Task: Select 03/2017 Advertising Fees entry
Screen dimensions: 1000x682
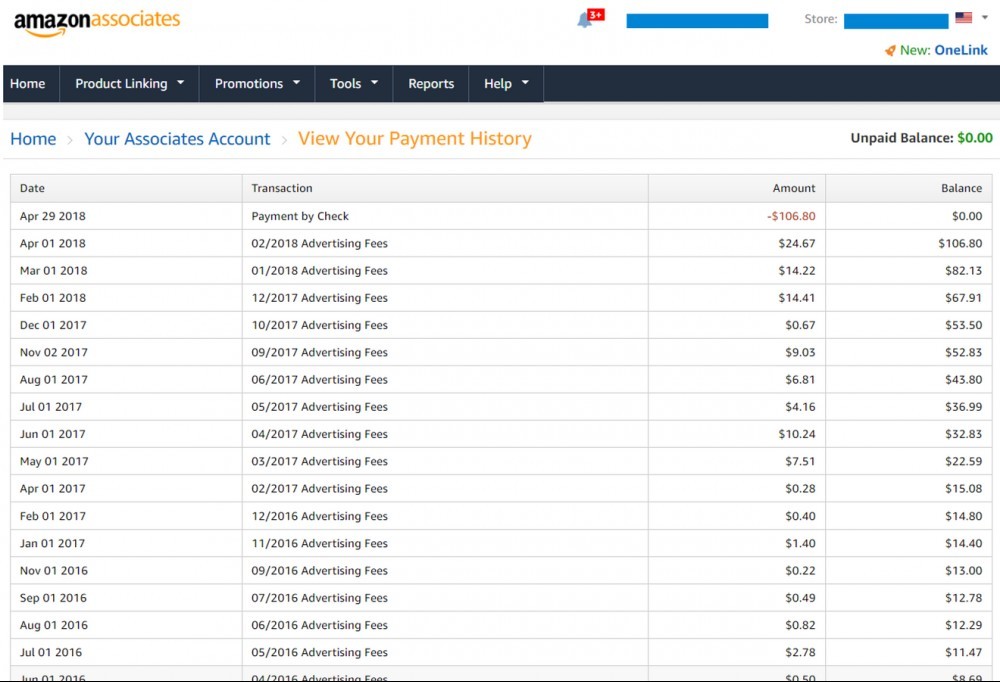Action: point(320,461)
